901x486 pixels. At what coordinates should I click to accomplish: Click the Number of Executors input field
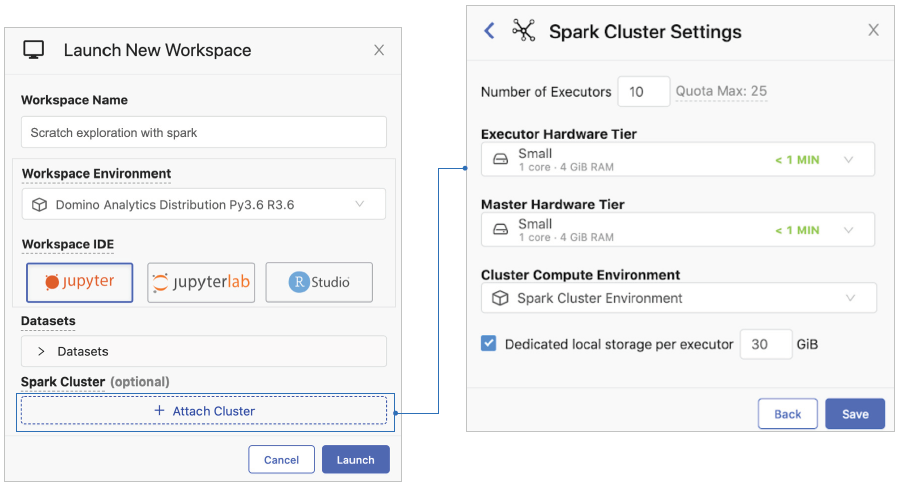(x=643, y=92)
